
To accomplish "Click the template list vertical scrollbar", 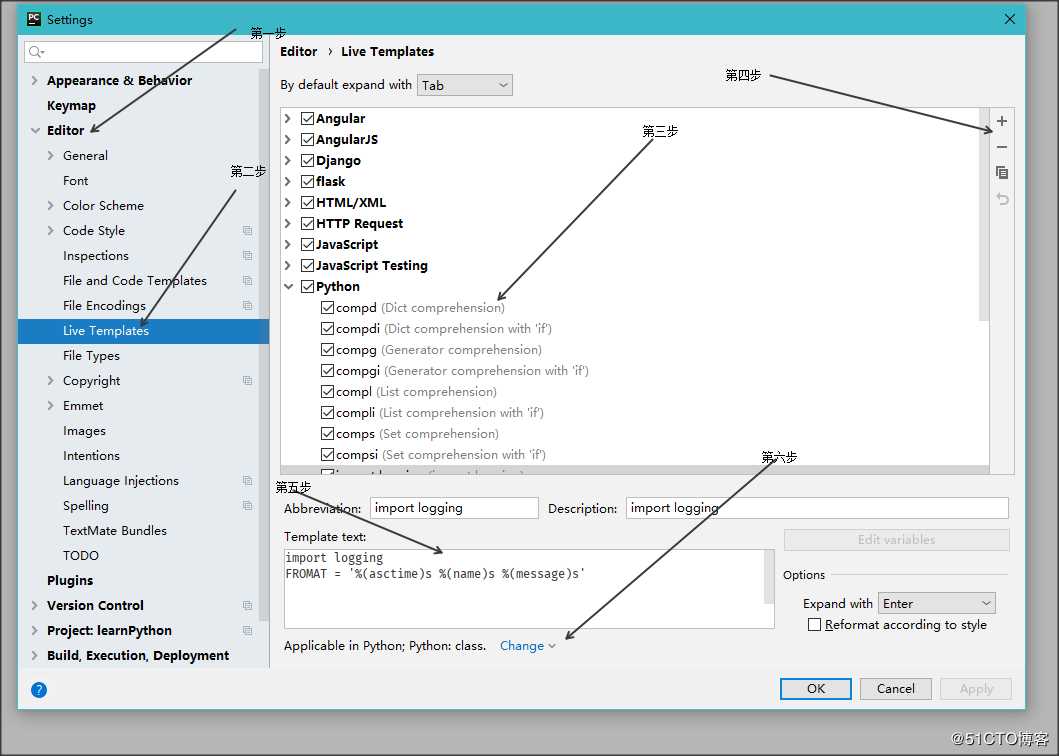I will 984,215.
